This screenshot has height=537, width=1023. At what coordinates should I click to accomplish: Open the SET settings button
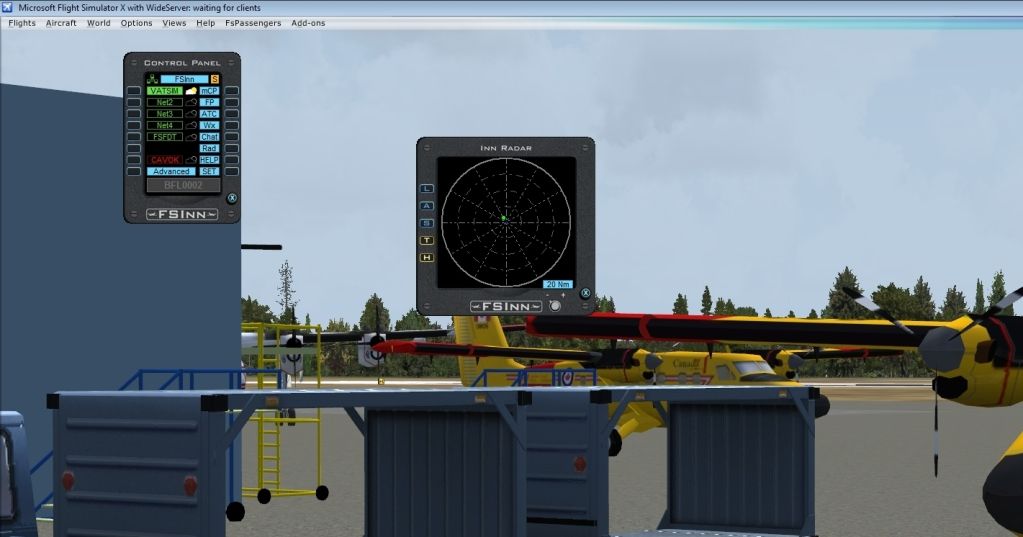click(x=209, y=172)
